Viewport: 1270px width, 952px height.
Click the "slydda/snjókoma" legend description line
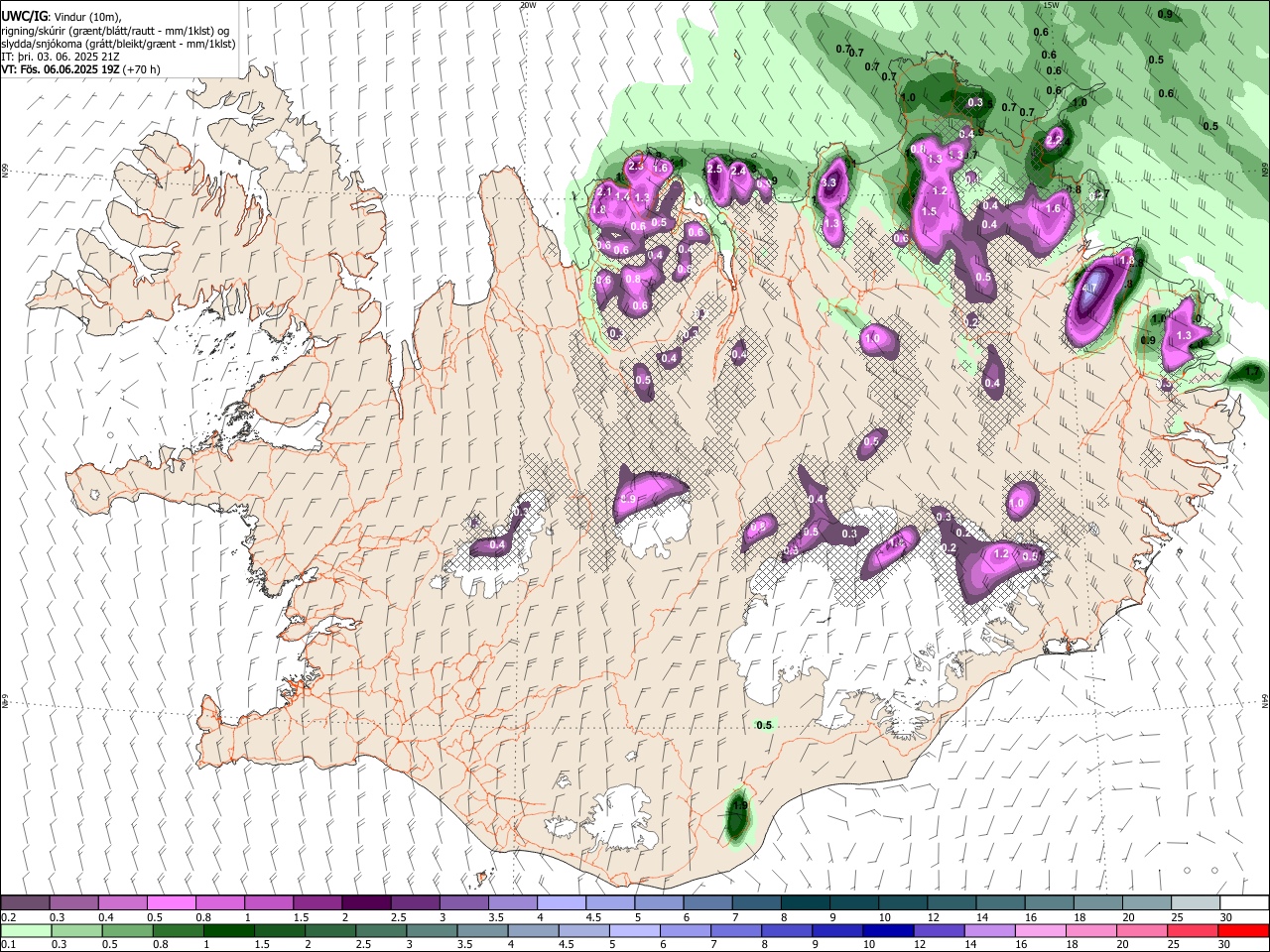[x=118, y=44]
